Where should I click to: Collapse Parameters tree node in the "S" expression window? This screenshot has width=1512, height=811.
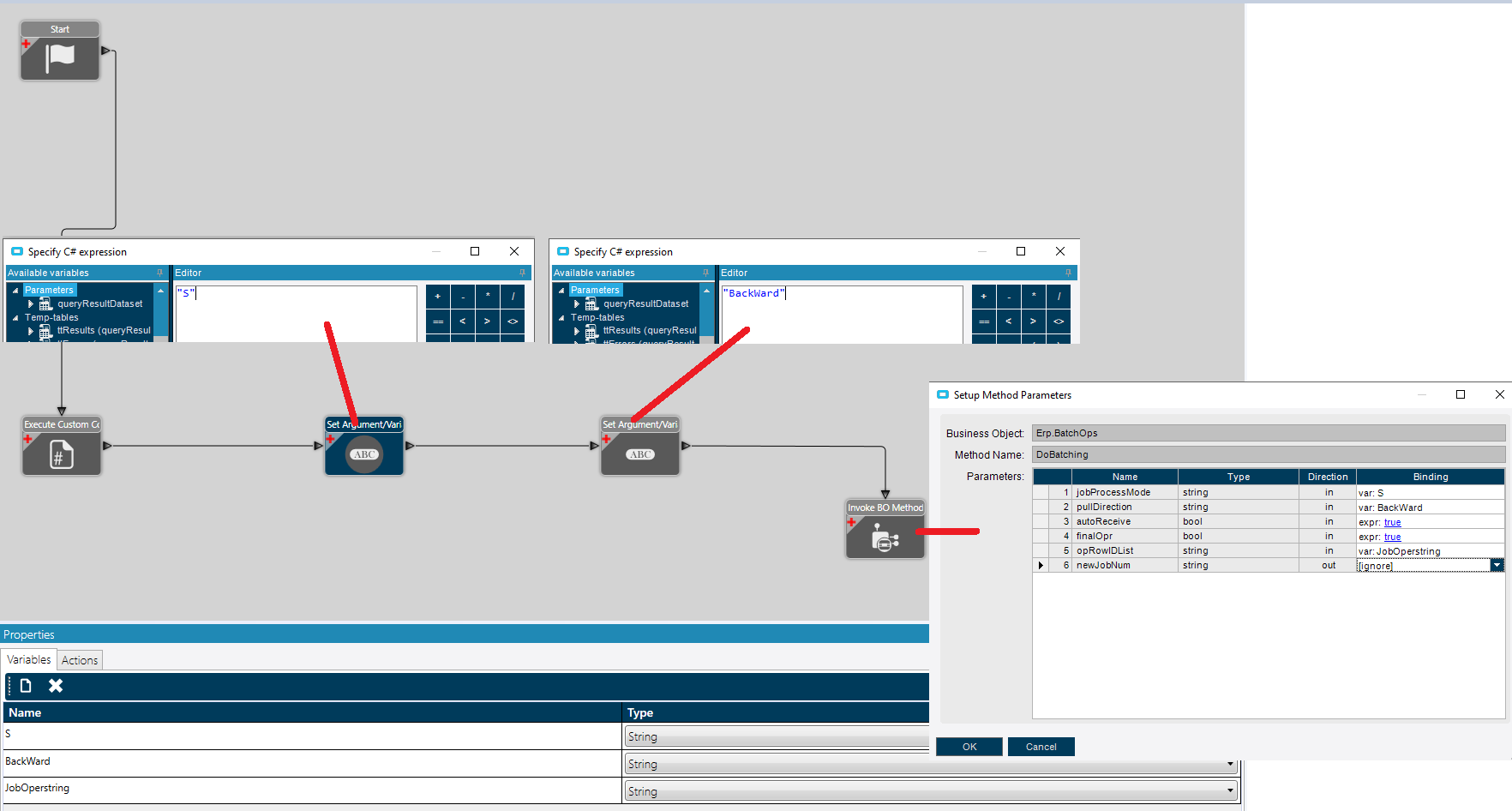click(15, 291)
